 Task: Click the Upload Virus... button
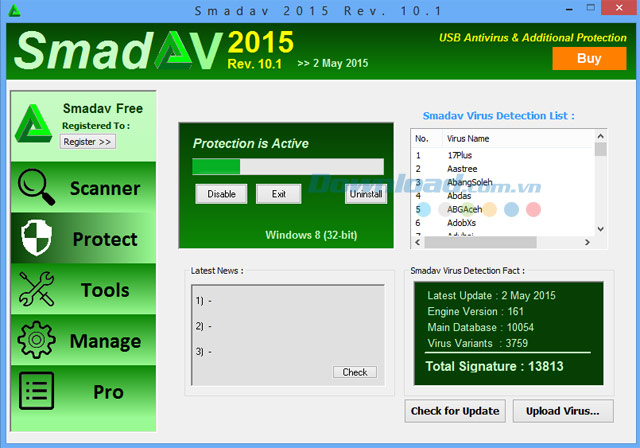click(x=563, y=411)
